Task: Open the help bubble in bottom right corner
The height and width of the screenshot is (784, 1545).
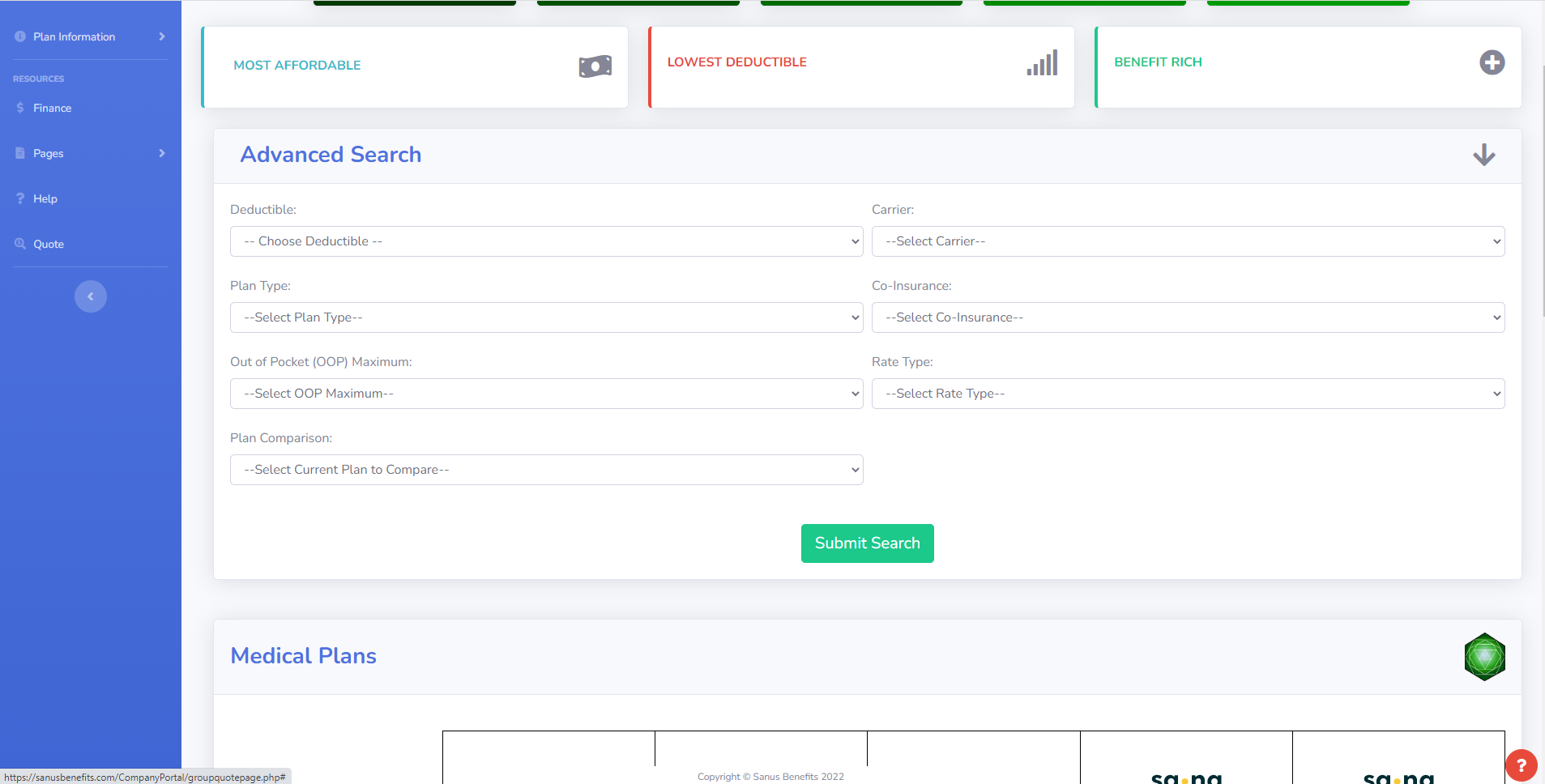Action: click(x=1522, y=765)
